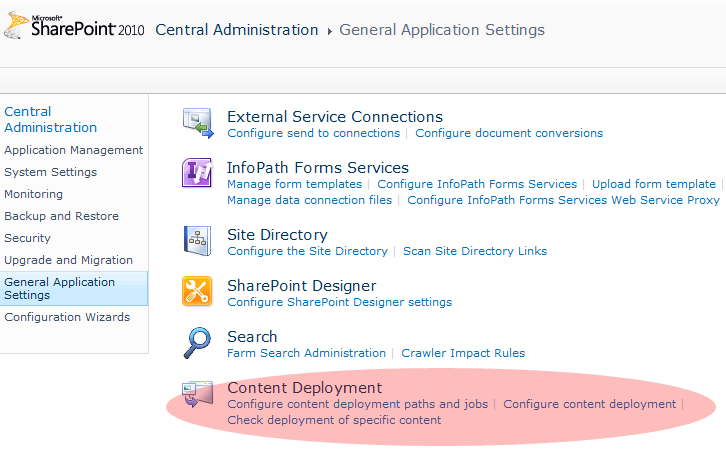This screenshot has width=726, height=449.
Task: Open Farm Search Administration link
Action: [x=306, y=353]
